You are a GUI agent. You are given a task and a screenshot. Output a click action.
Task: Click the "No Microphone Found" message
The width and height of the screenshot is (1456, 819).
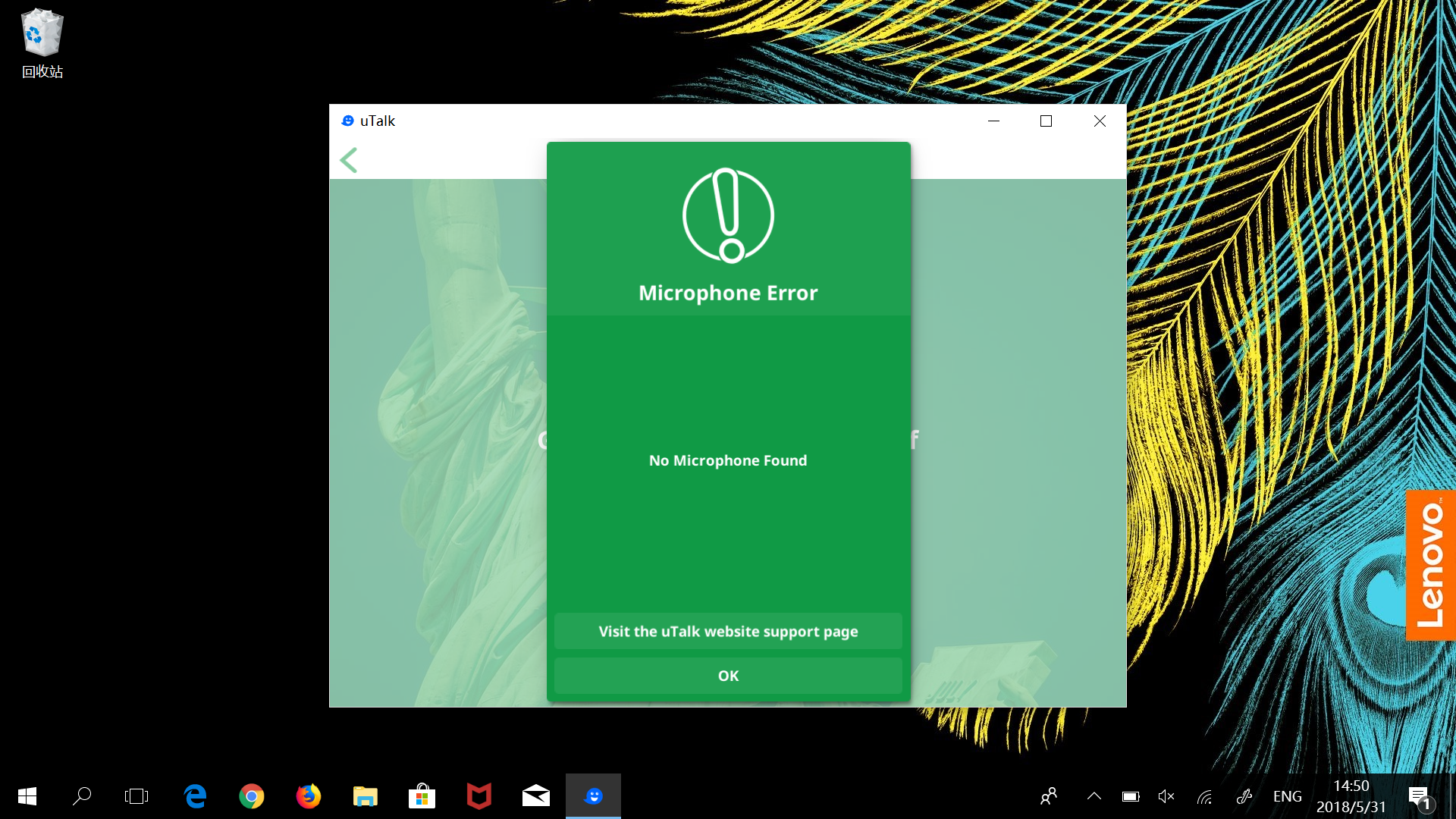point(728,460)
